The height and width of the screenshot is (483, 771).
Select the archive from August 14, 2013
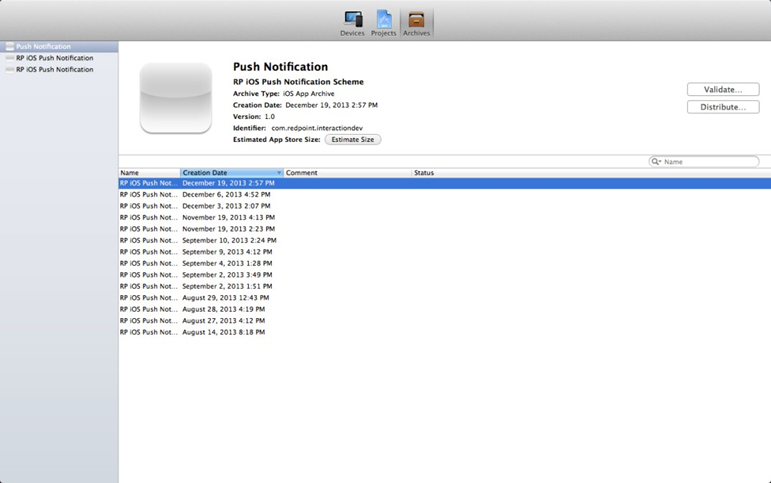tap(223, 332)
